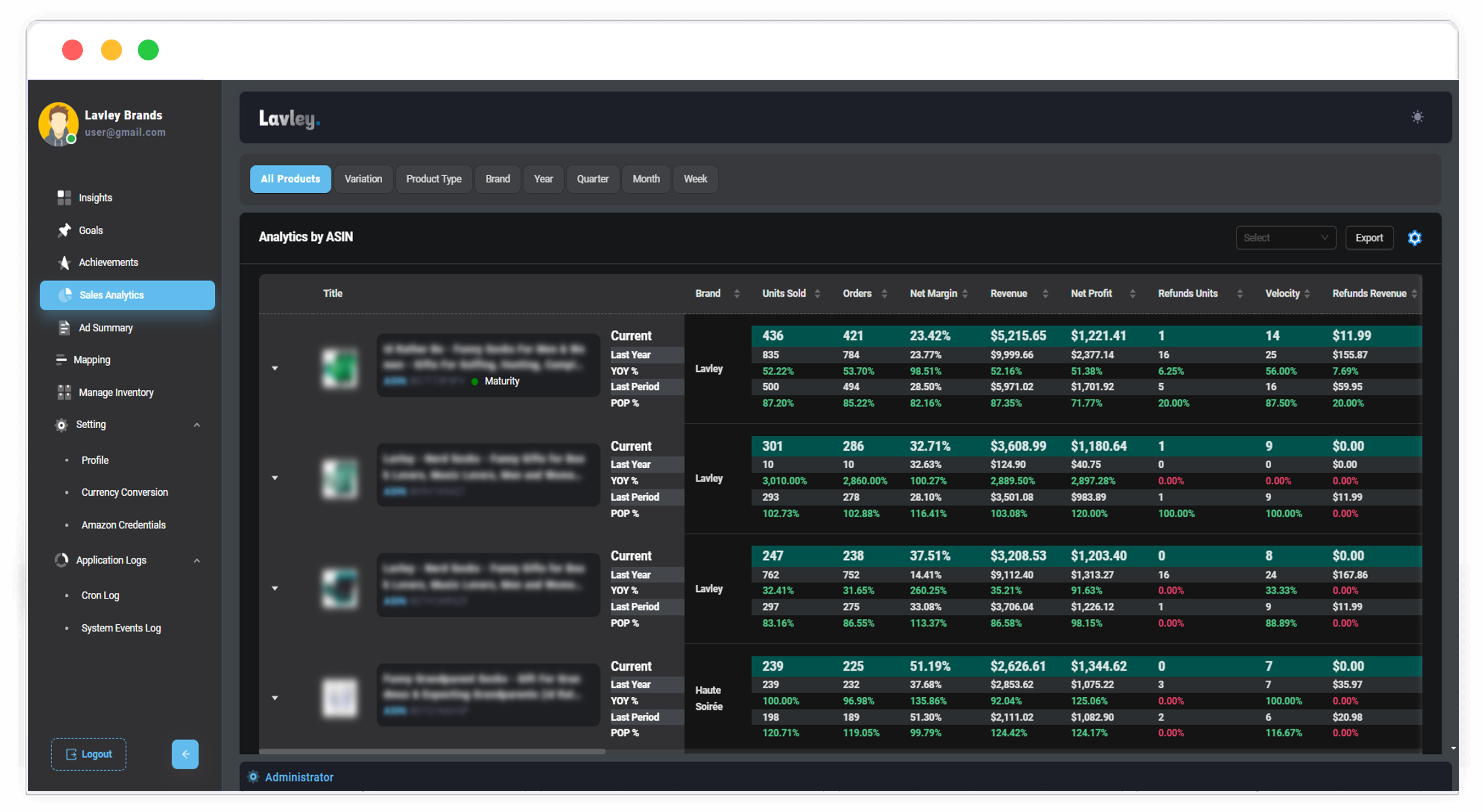1483x812 pixels.
Task: Switch to the Week tab
Action: tap(694, 179)
